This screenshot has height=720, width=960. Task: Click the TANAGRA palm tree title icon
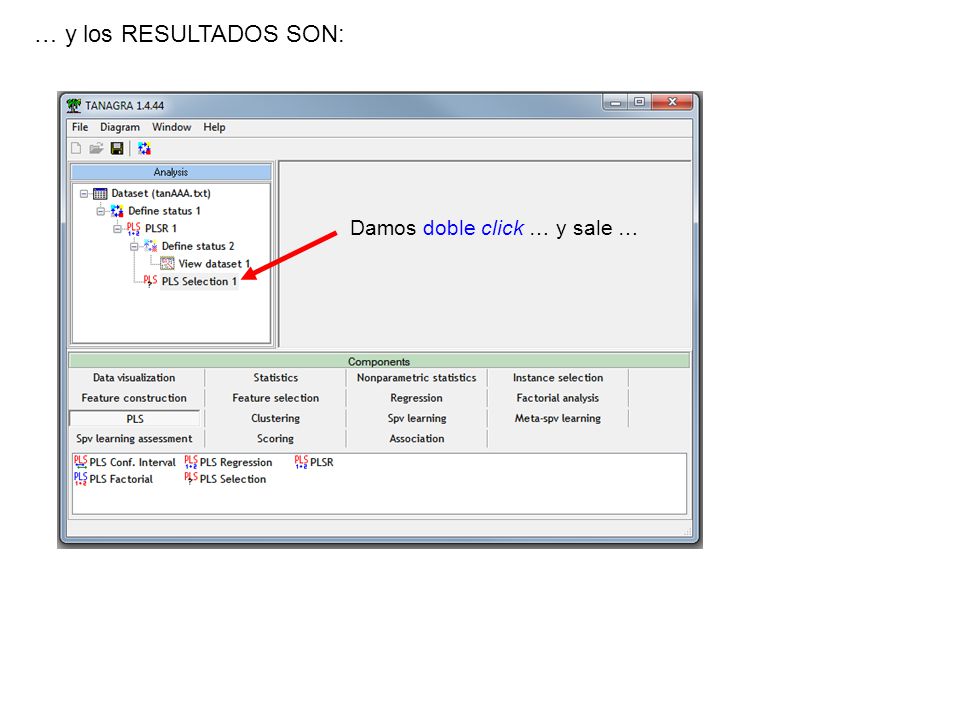pyautogui.click(x=73, y=105)
